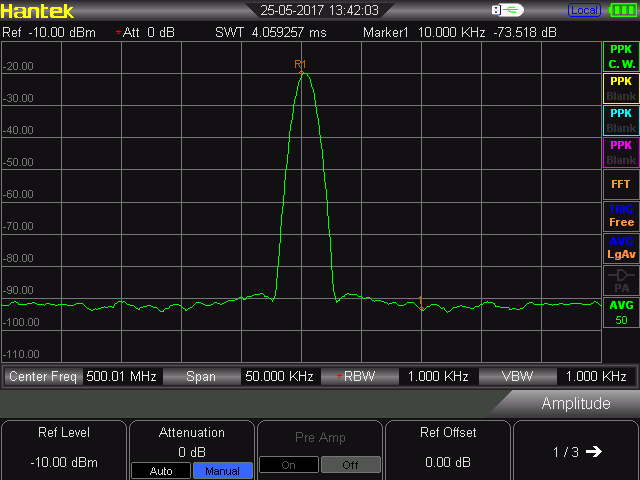Click the R1 marker at signal peak

300,64
